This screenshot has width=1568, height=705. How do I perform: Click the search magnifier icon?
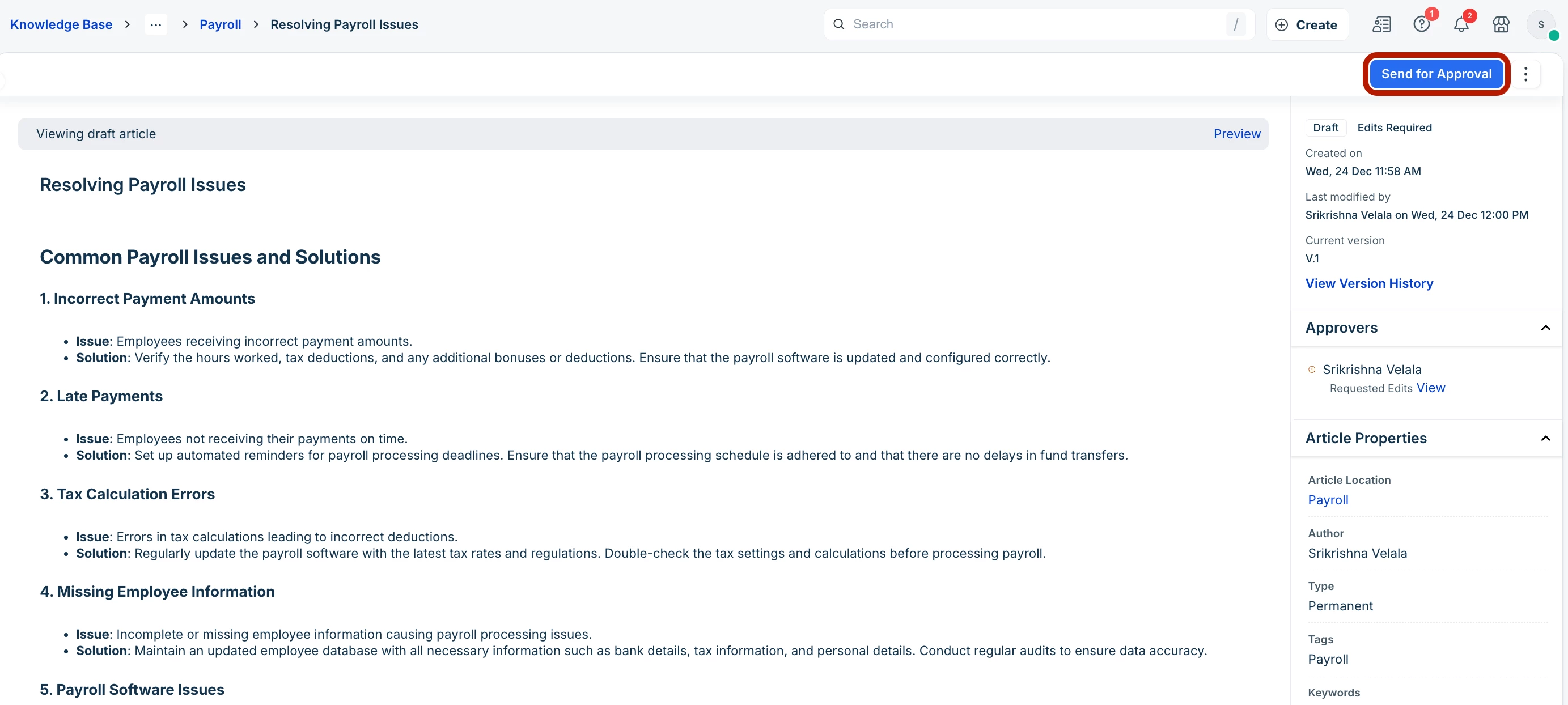tap(839, 24)
